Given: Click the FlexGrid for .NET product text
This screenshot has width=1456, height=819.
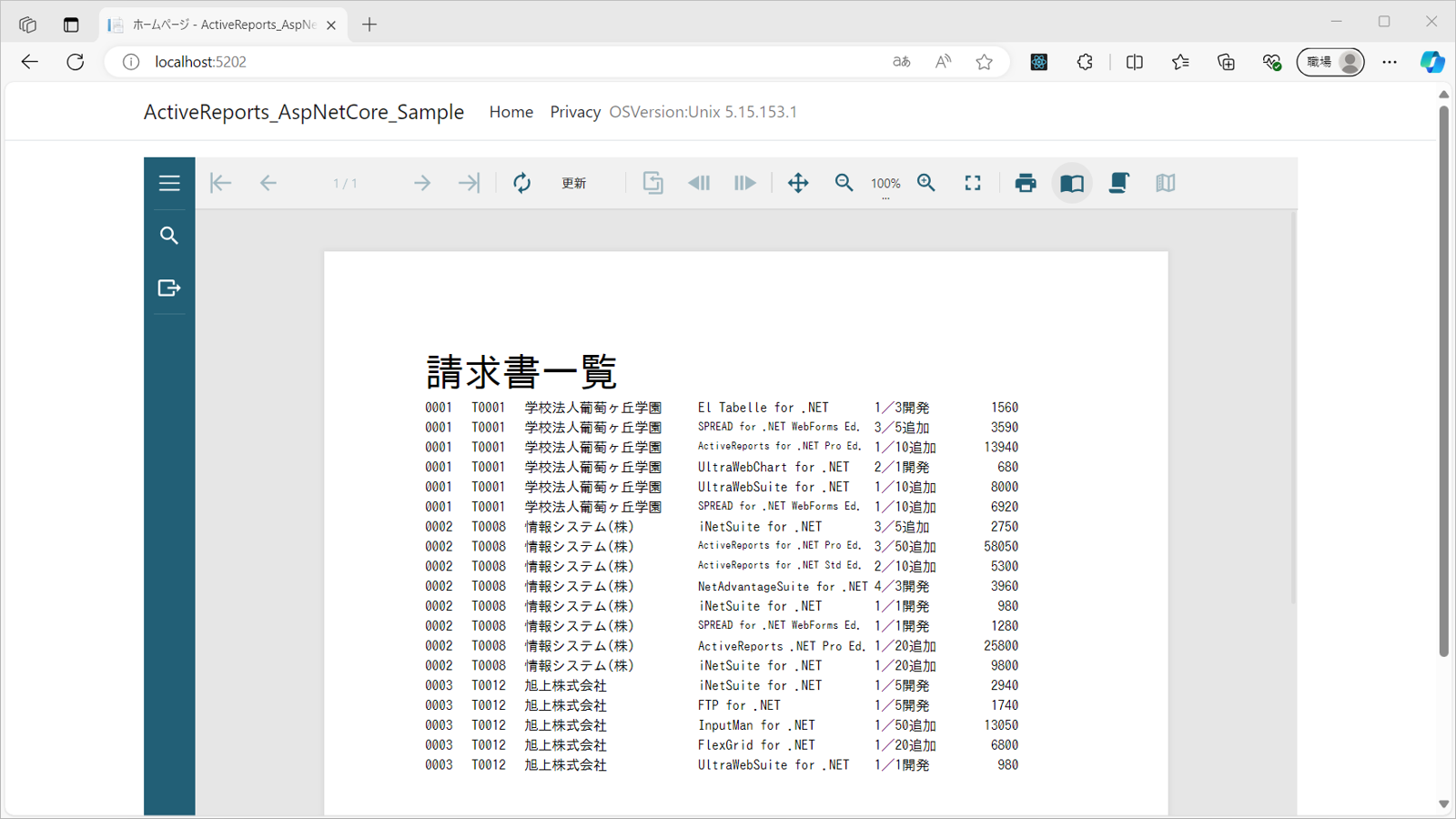Looking at the screenshot, I should pyautogui.click(x=756, y=745).
